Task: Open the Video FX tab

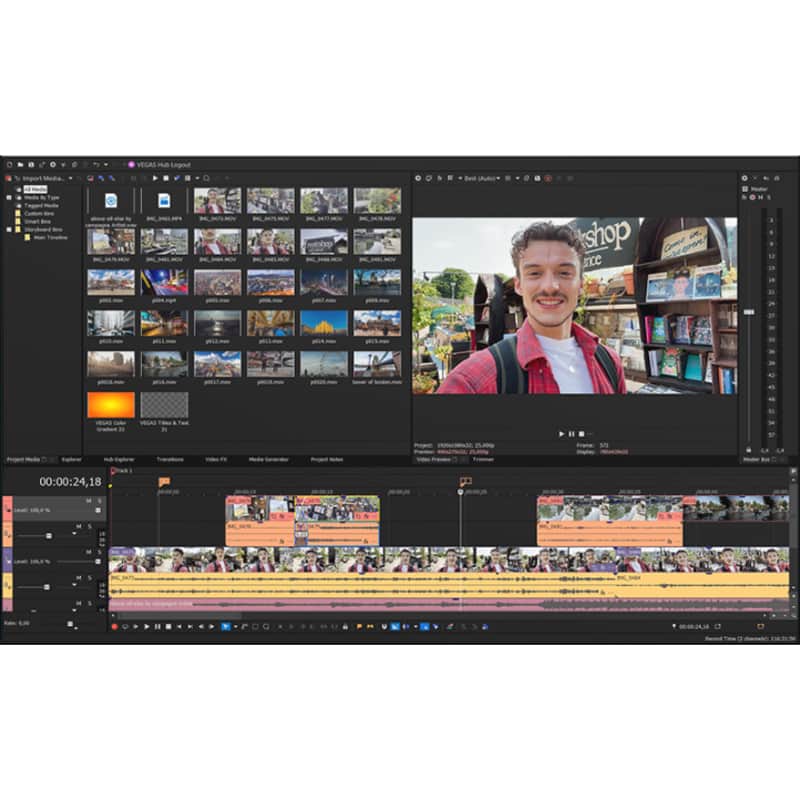Action: click(x=216, y=460)
